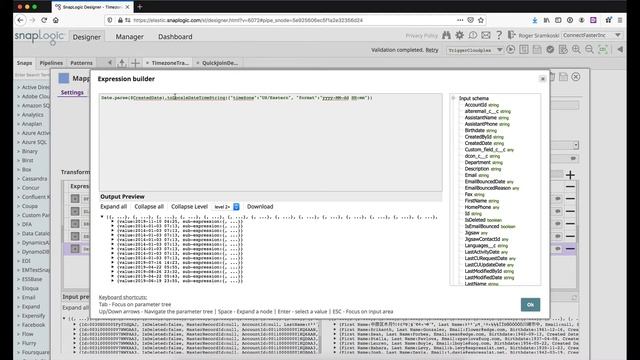
Task: Click the Firefox home button
Action: point(56,20)
